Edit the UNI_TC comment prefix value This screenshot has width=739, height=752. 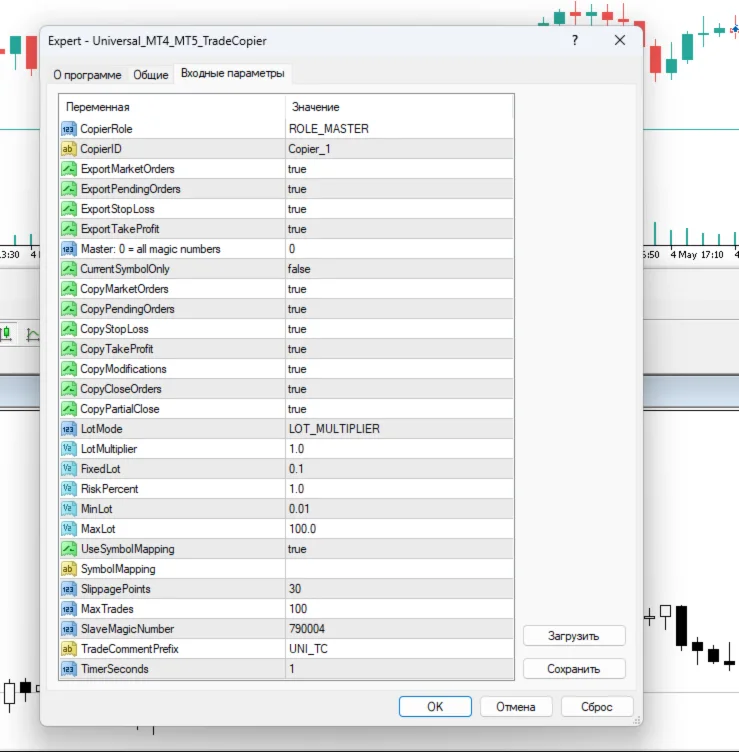tap(399, 649)
